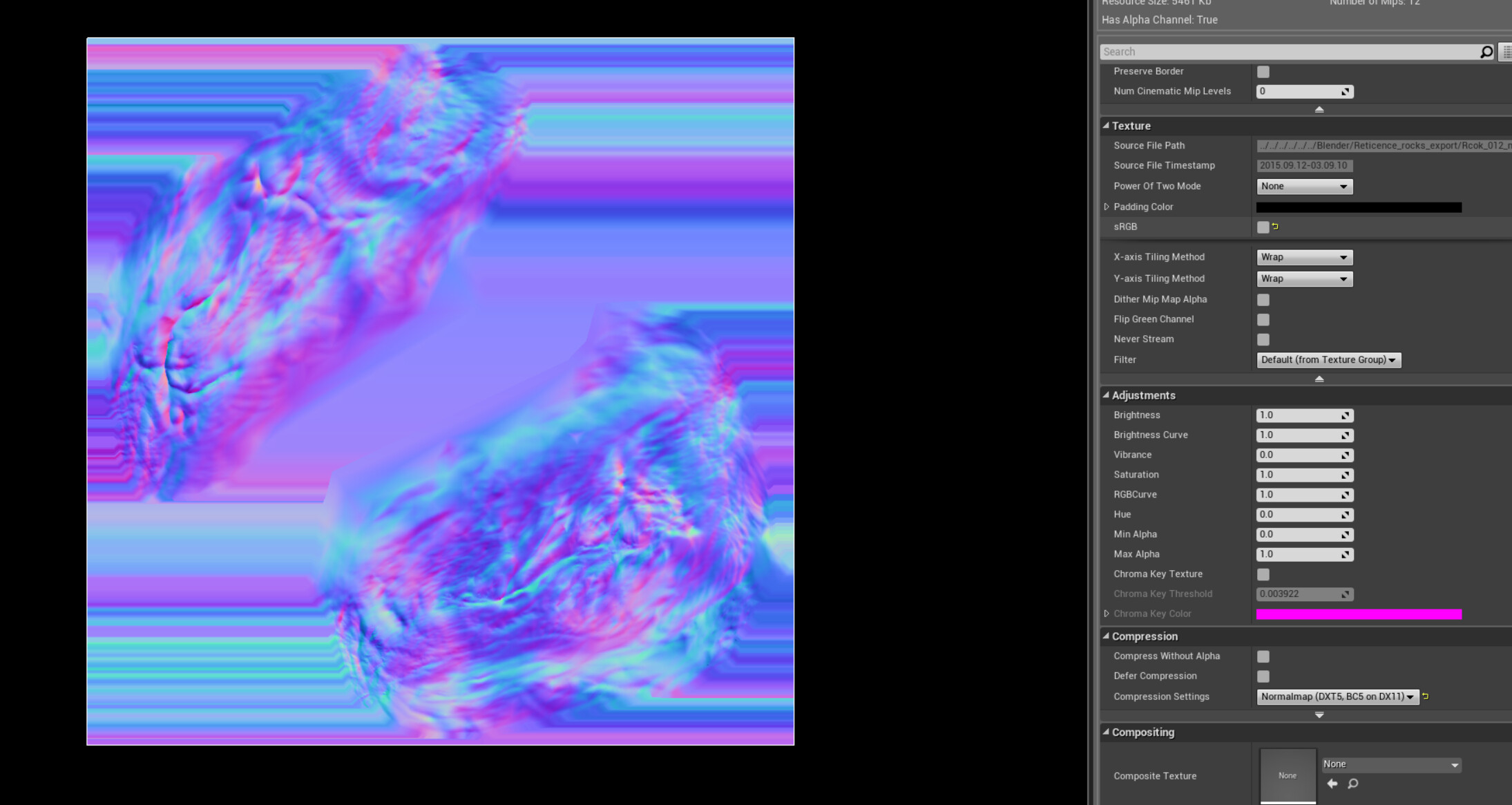
Task: Enable Chroma Key Texture checkbox
Action: point(1263,574)
